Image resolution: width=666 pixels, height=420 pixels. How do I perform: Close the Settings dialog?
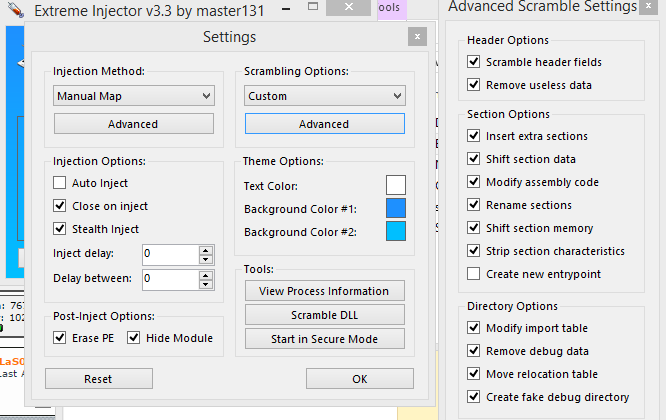pos(417,37)
